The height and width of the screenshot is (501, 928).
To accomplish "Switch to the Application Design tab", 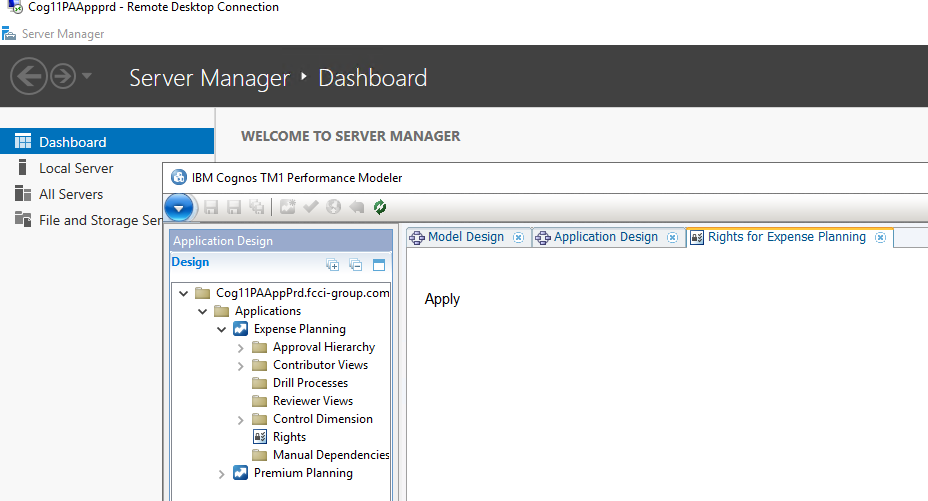I will (605, 237).
